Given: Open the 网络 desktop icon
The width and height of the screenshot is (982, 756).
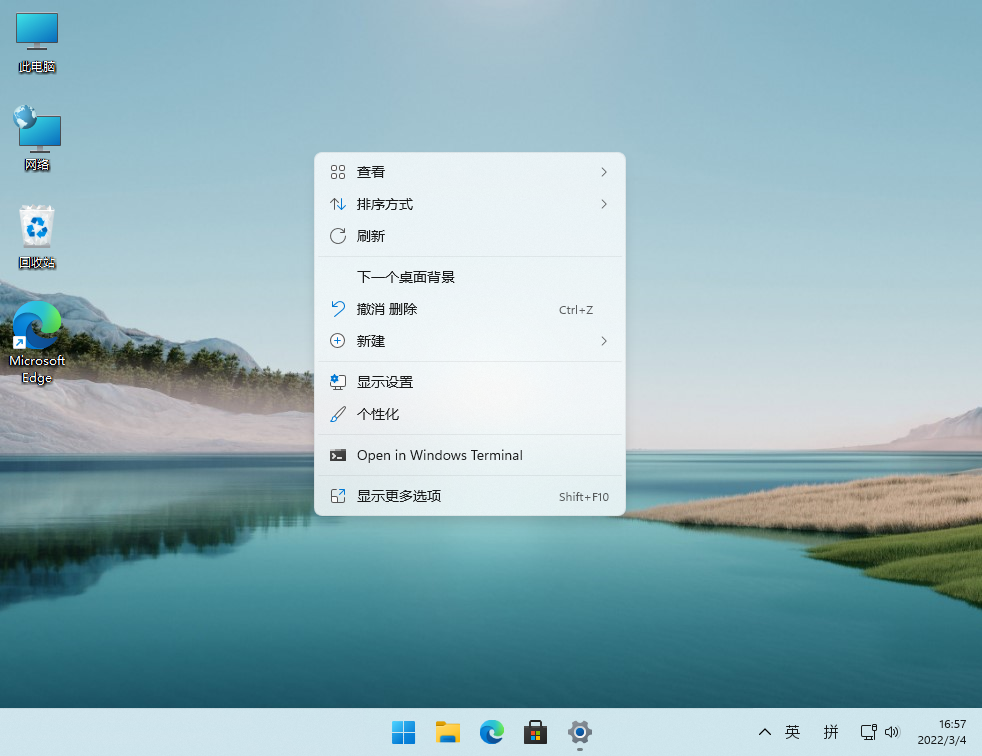Looking at the screenshot, I should 36,135.
